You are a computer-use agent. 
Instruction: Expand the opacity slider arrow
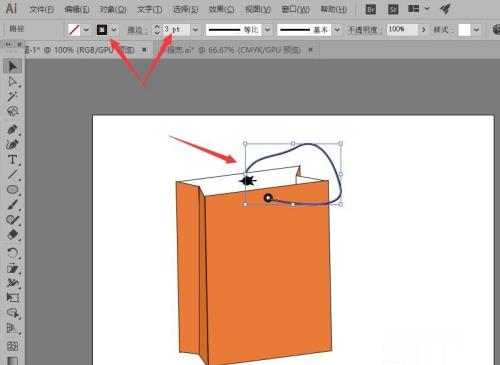pyautogui.click(x=424, y=30)
